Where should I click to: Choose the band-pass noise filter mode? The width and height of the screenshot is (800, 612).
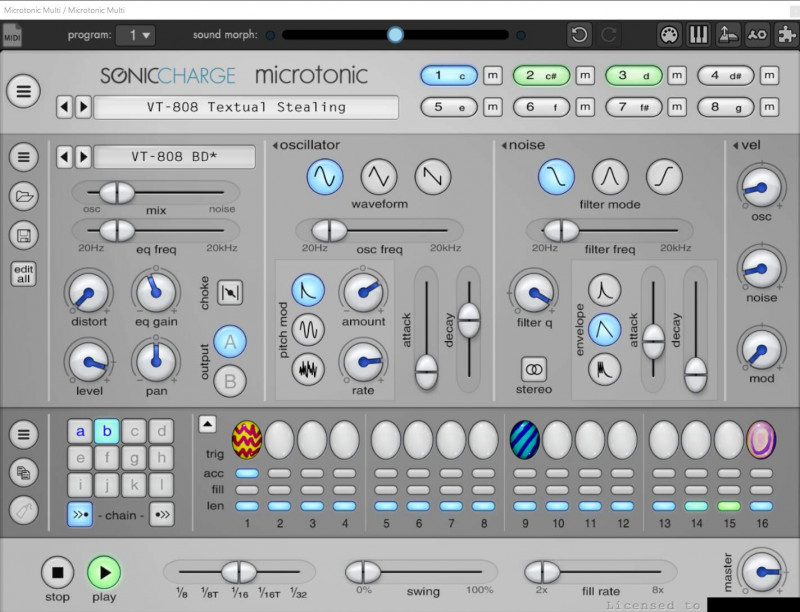(610, 177)
